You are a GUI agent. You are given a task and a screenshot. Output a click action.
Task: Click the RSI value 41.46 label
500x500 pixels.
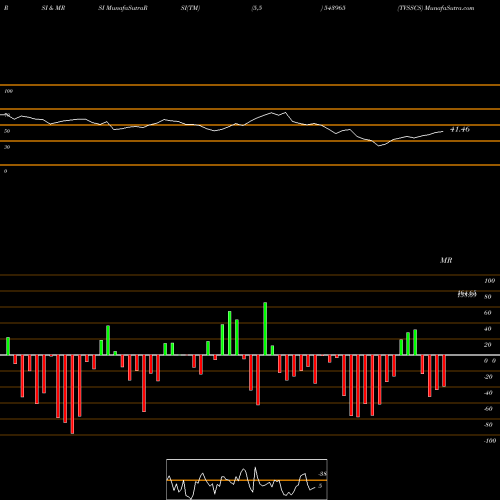(x=460, y=129)
